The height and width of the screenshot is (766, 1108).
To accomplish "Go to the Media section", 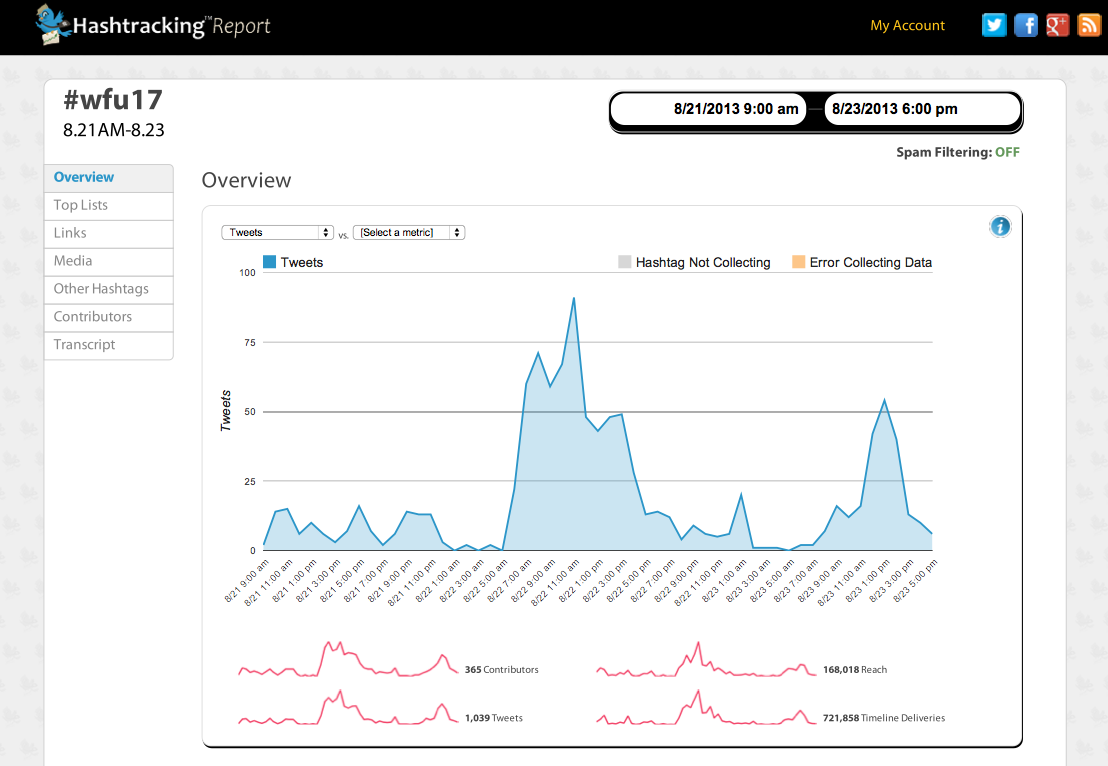I will [x=73, y=261].
